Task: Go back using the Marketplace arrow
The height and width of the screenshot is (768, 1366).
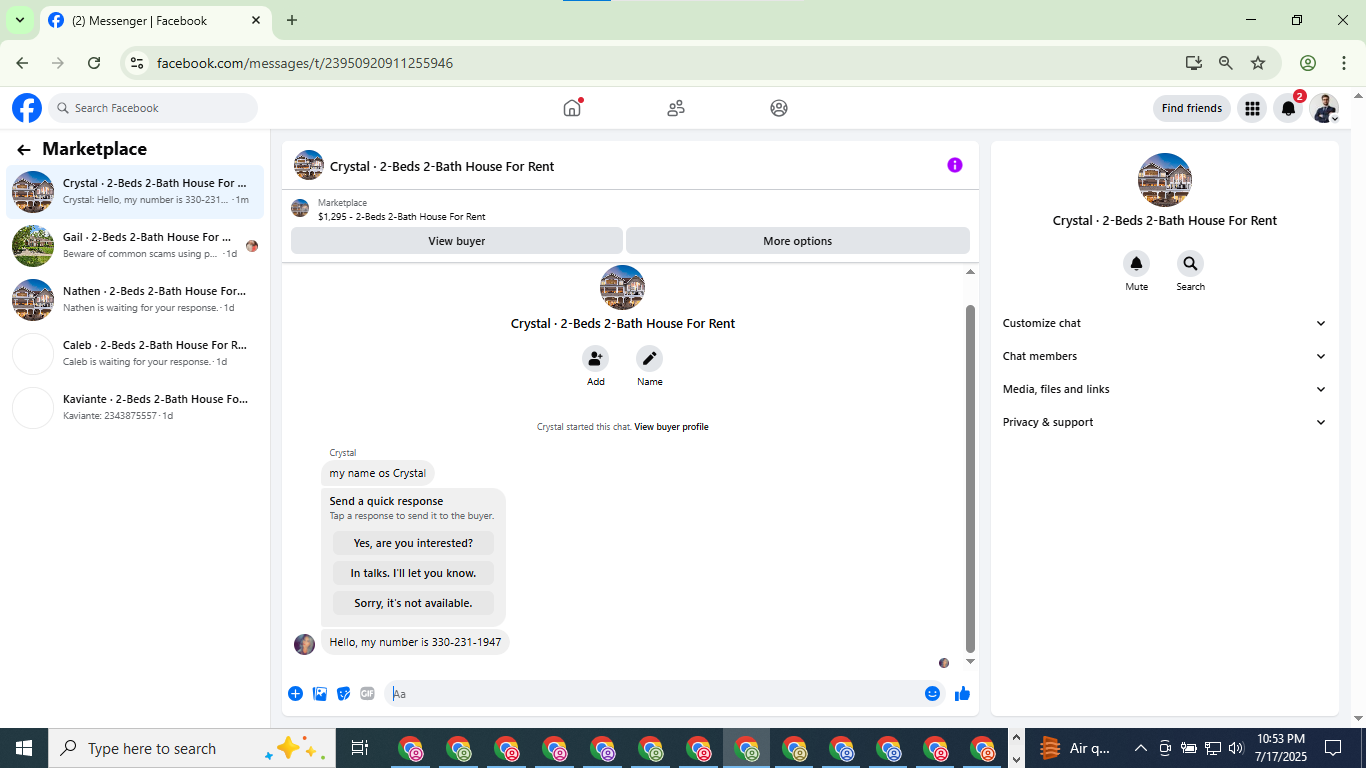Action: point(24,150)
